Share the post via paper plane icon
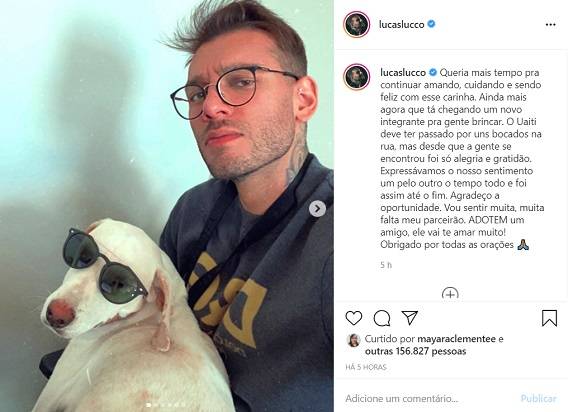Screen dimensions: 568x412 pyautogui.click(x=410, y=317)
